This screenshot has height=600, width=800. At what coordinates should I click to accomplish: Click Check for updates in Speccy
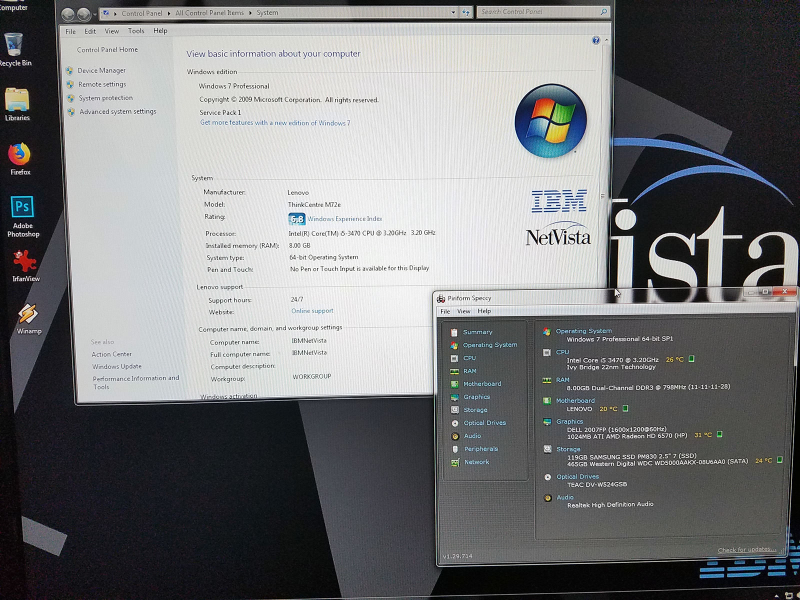(747, 549)
